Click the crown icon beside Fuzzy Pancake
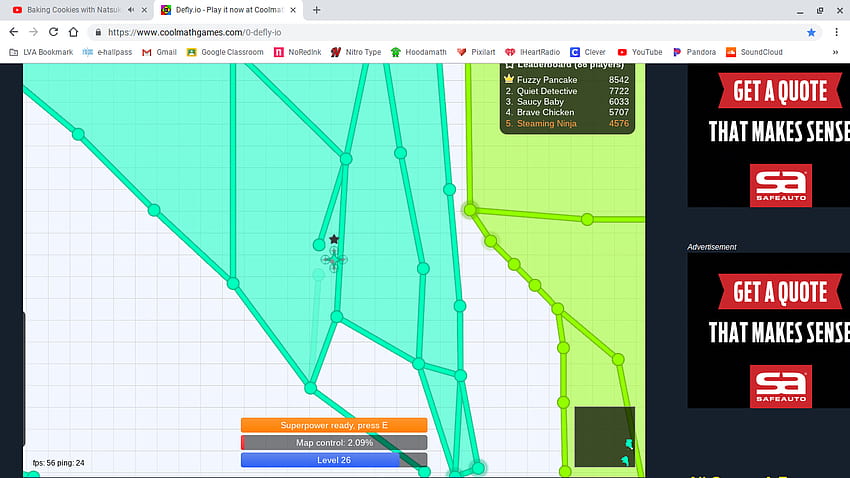The height and width of the screenshot is (478, 850). coord(508,79)
